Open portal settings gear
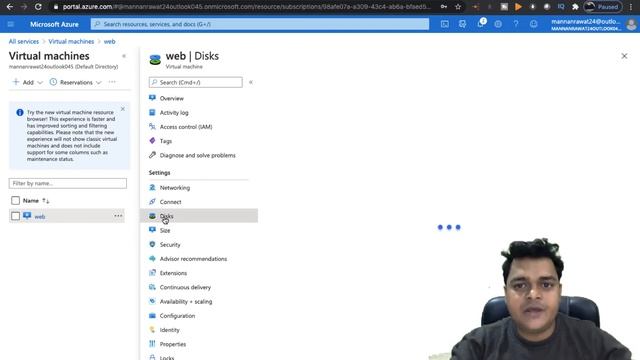The image size is (640, 360). 498,24
